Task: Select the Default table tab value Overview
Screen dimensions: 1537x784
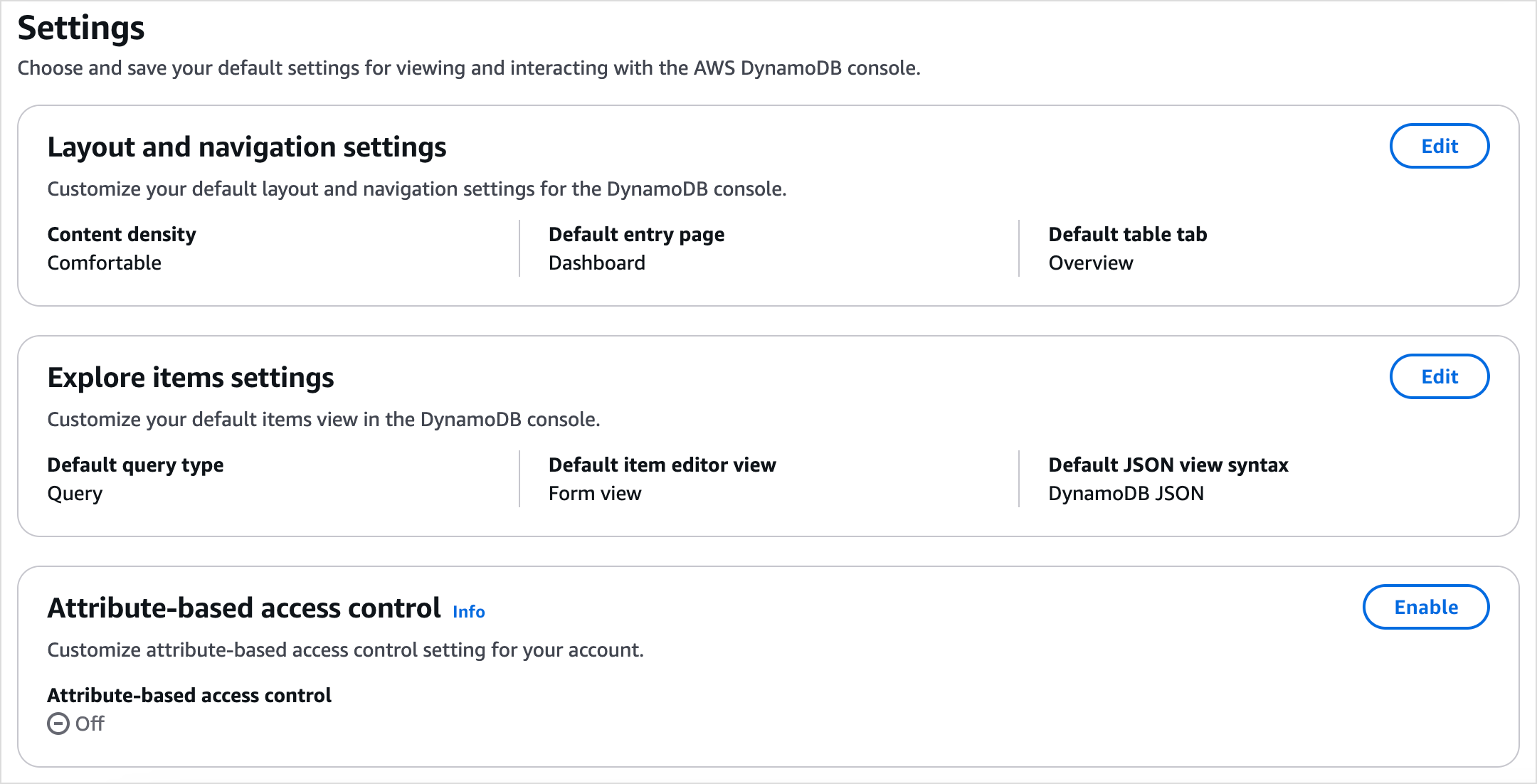Action: click(1090, 263)
